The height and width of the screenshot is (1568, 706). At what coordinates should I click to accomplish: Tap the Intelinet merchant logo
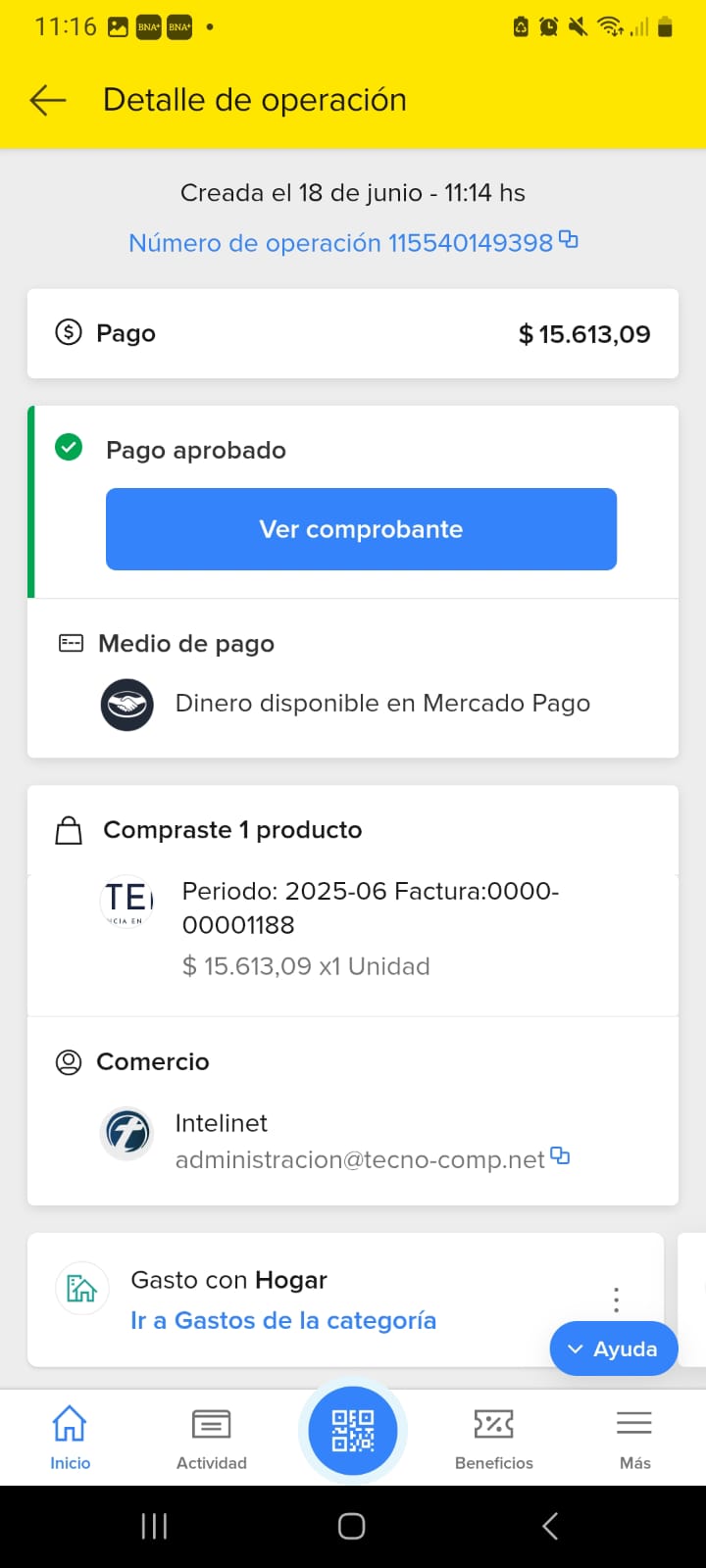coord(127,1134)
